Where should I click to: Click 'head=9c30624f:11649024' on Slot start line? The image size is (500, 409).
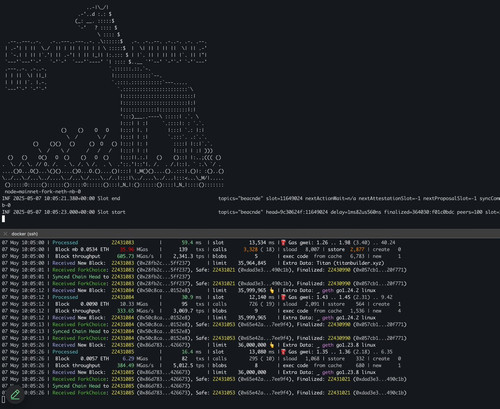296,212
